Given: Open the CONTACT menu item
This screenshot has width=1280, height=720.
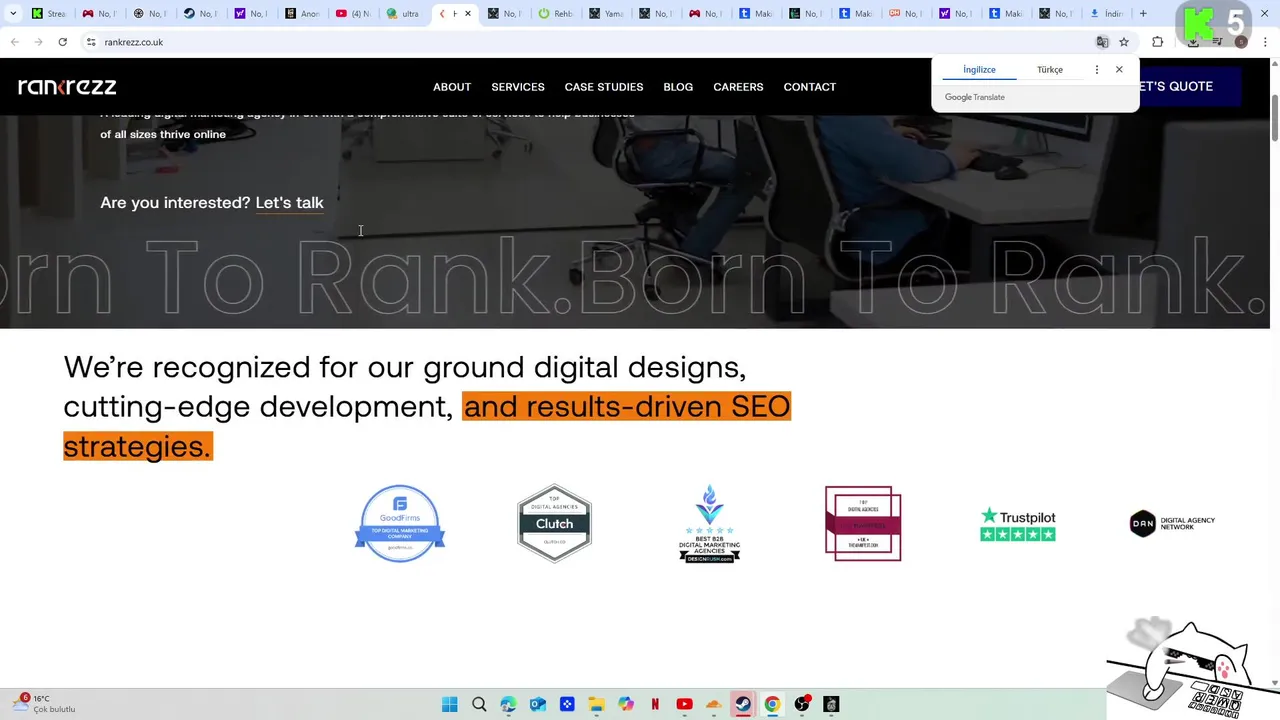Looking at the screenshot, I should pos(810,87).
